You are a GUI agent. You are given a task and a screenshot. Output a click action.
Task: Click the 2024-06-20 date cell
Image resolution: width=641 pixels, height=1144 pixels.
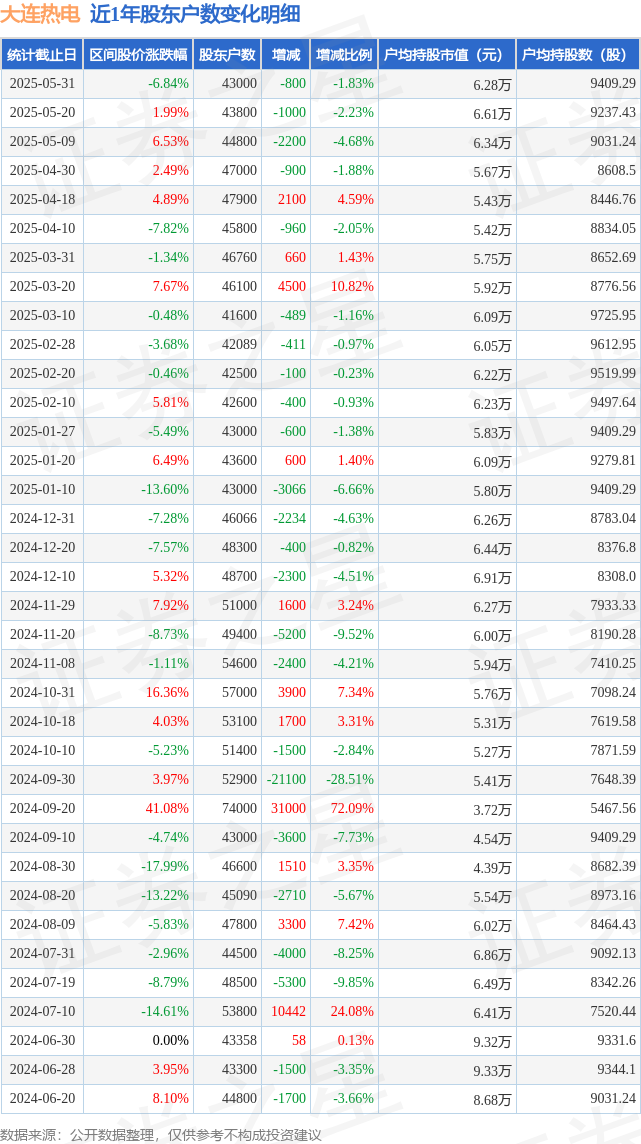click(x=42, y=1098)
